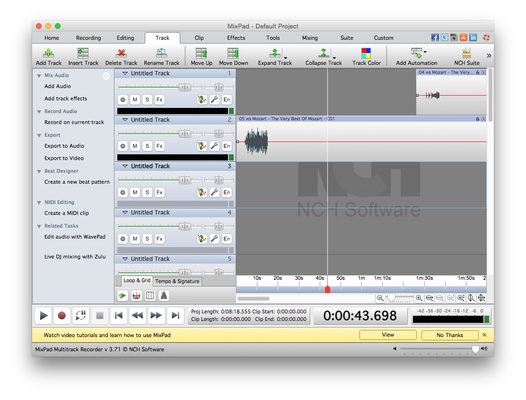Click the Rename Track icon
Image resolution: width=526 pixels, height=400 pixels.
[x=161, y=56]
